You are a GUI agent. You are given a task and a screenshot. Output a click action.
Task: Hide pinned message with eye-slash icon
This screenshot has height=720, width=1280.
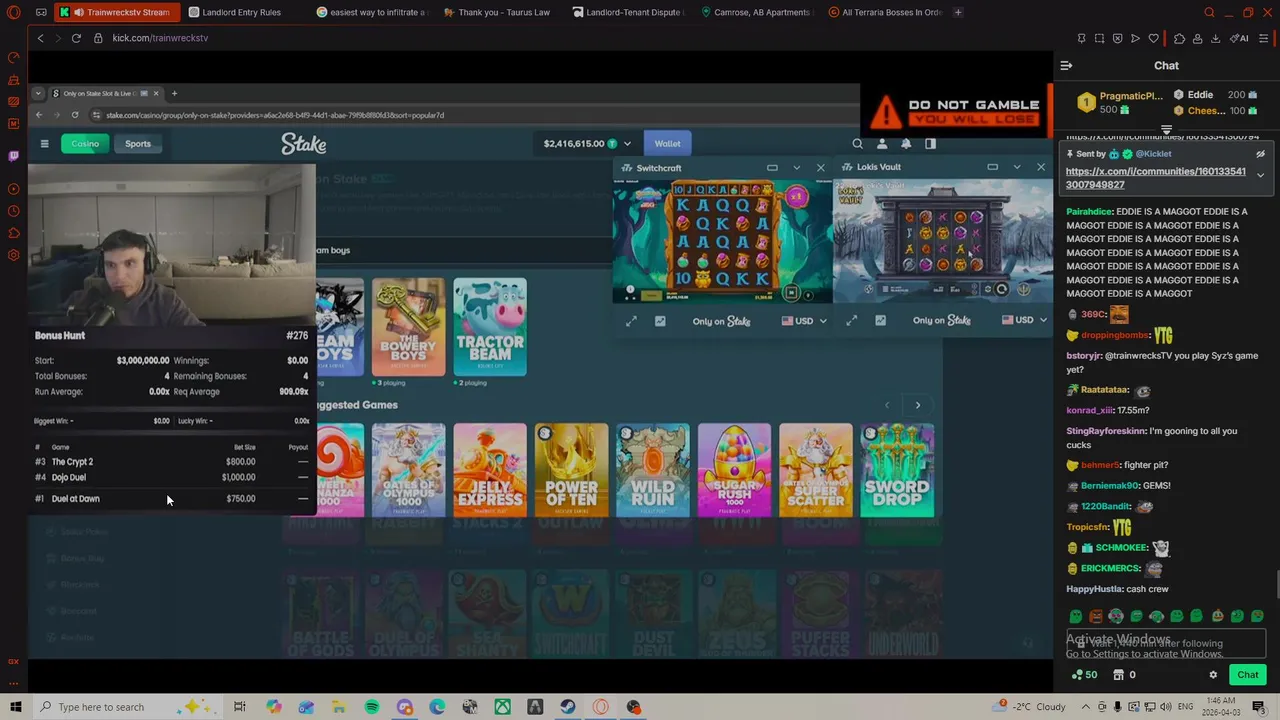tap(1260, 155)
